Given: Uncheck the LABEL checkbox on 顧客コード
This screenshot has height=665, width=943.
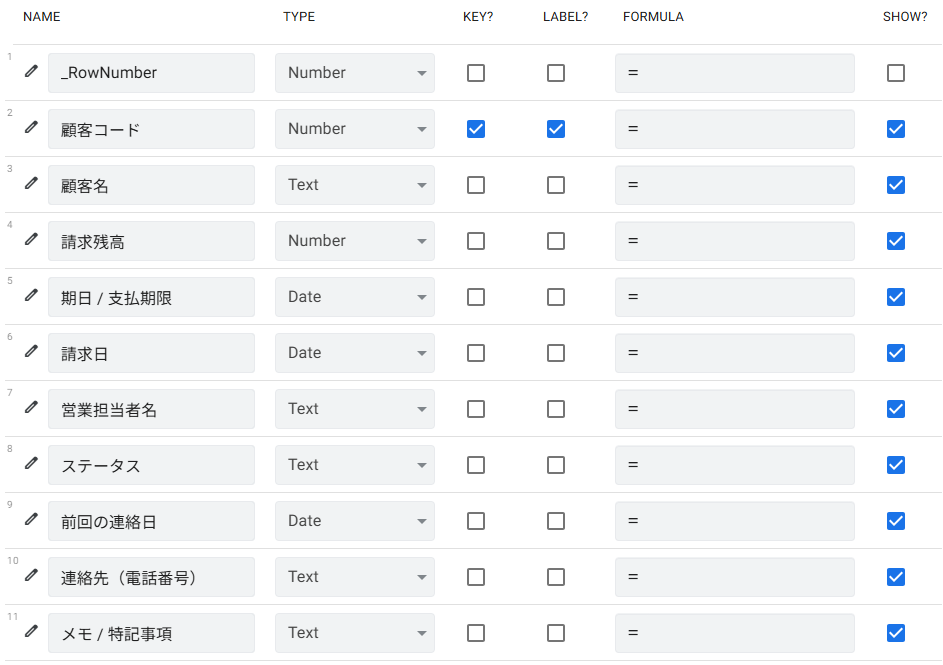Looking at the screenshot, I should [x=556, y=128].
